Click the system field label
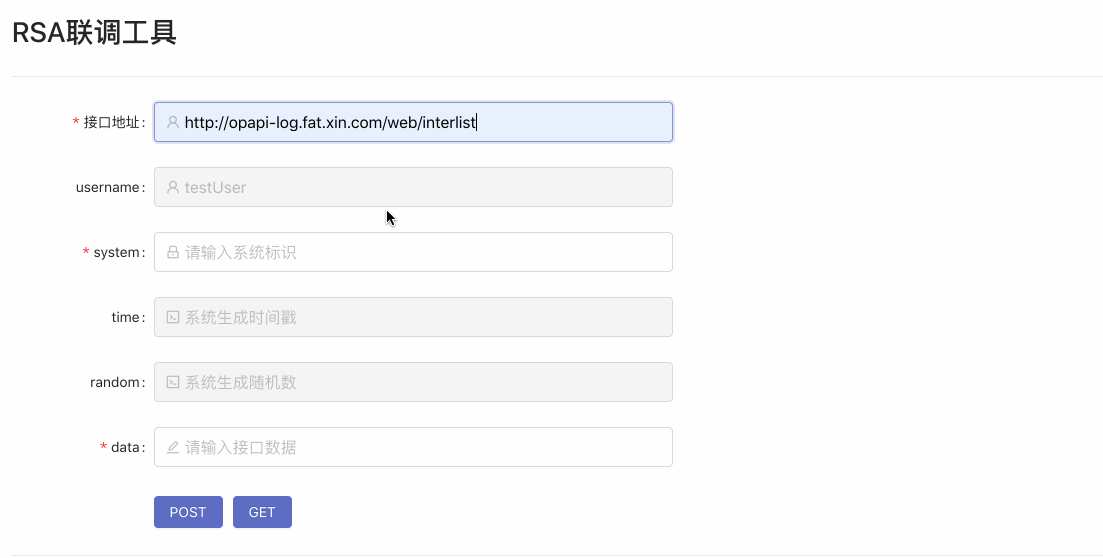This screenshot has height=558, width=1103. 117,252
